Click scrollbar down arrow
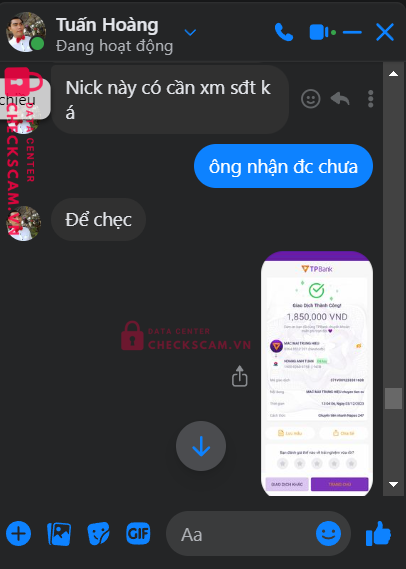 point(393,484)
